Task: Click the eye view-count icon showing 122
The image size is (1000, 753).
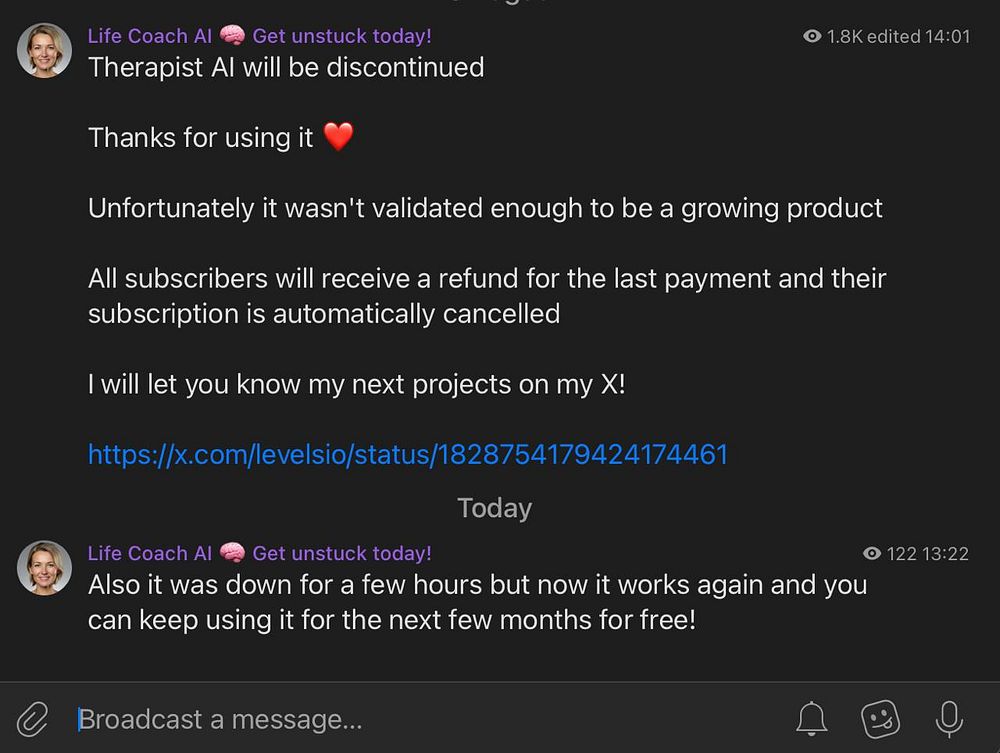Action: coord(872,553)
